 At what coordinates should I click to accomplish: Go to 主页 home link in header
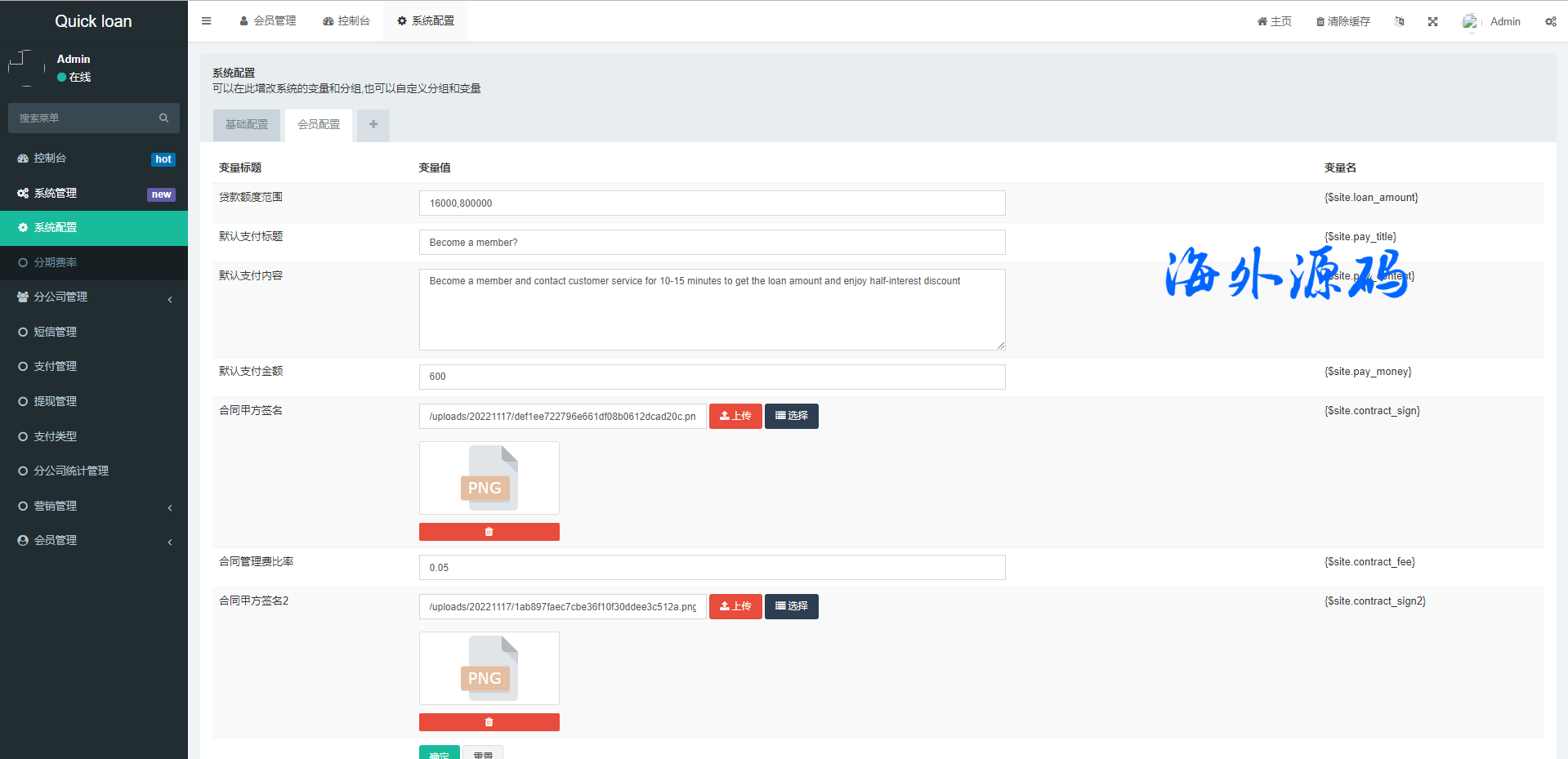pyautogui.click(x=1274, y=22)
